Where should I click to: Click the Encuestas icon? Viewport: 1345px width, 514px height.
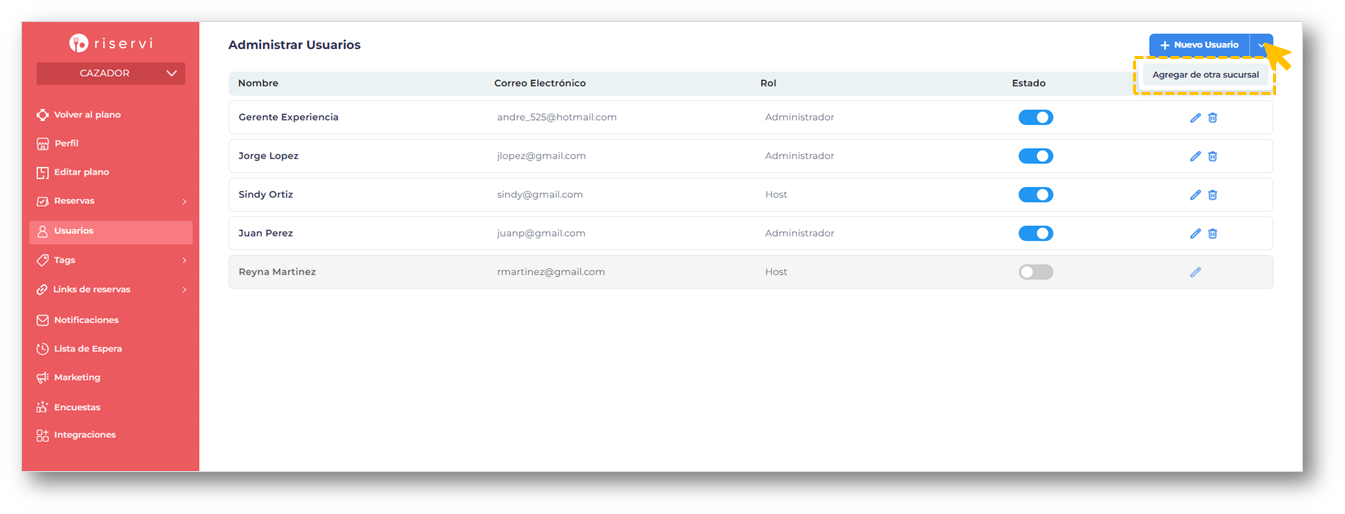(42, 407)
